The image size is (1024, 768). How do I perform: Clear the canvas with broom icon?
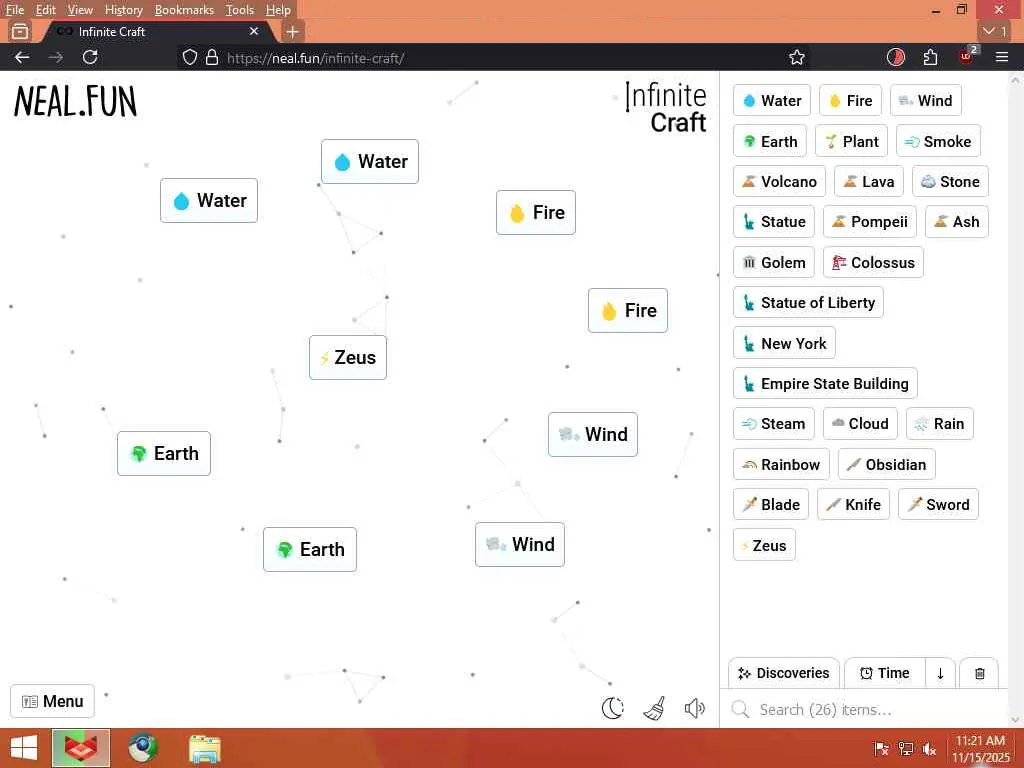click(x=654, y=708)
